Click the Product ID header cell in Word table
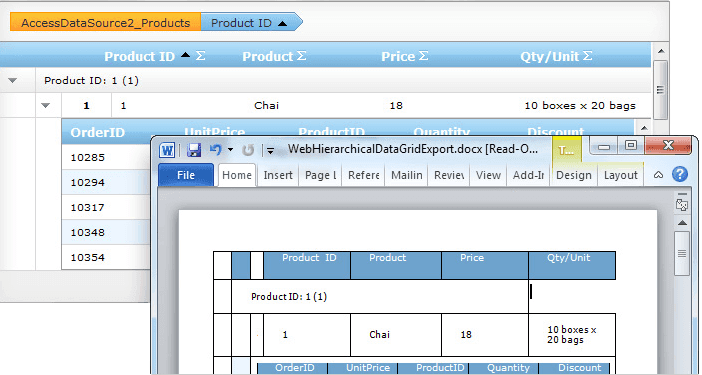Image resolution: width=702 pixels, height=375 pixels. (307, 265)
